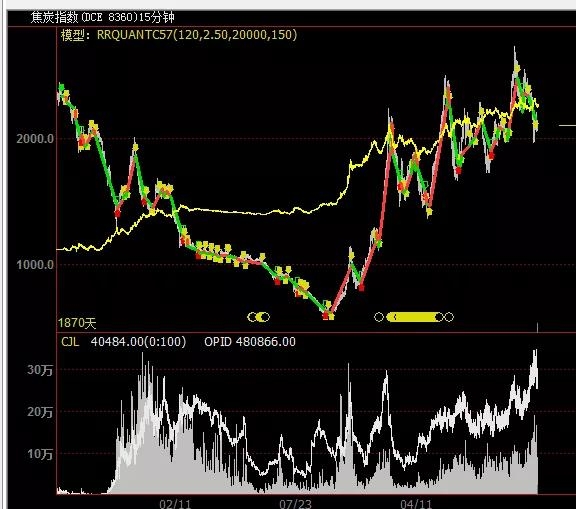
Task: Click the yellow circle cluster near 07/23
Action: coord(259,317)
